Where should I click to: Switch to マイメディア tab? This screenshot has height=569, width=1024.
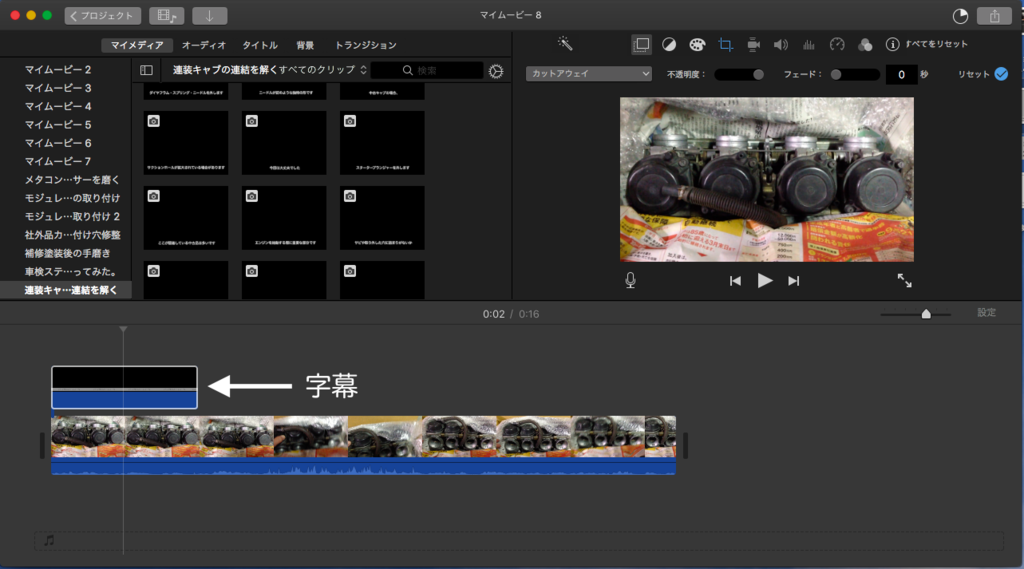(x=136, y=45)
